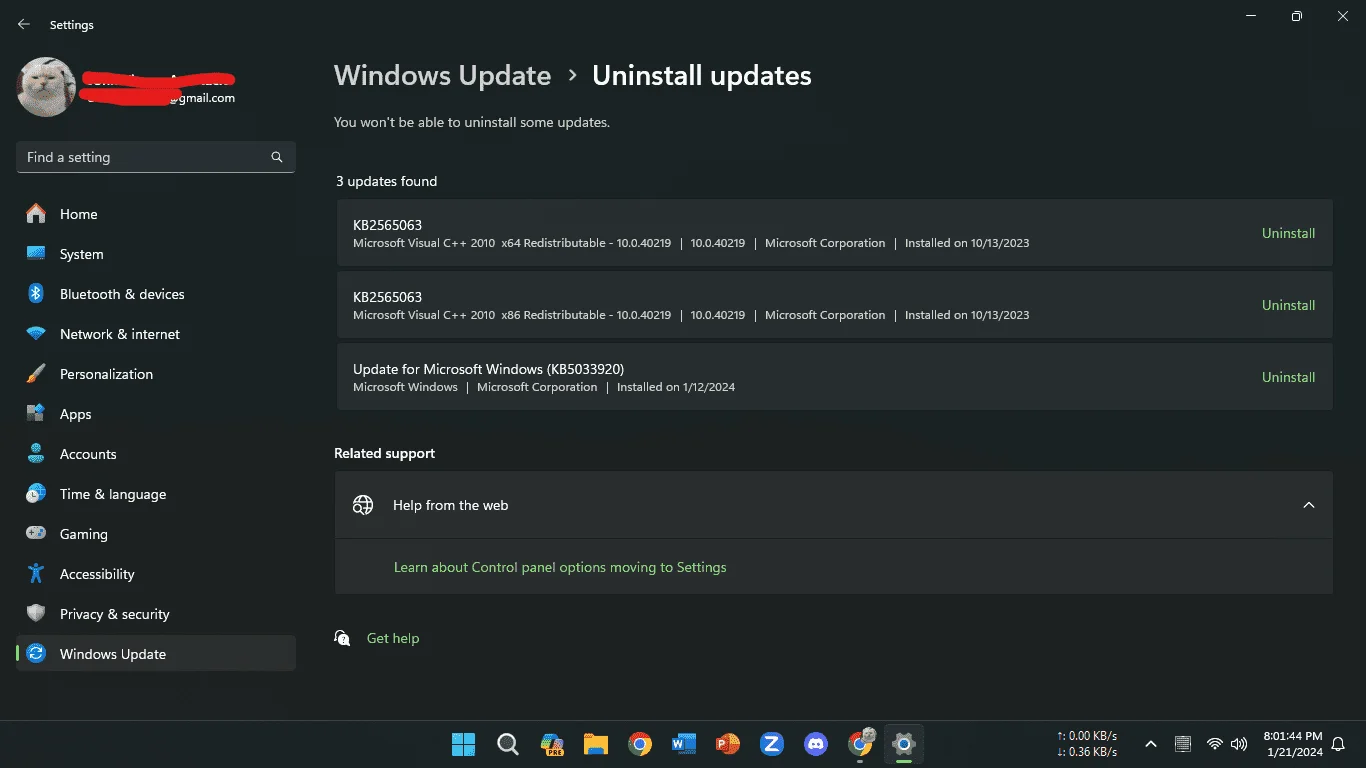The height and width of the screenshot is (768, 1366).
Task: Open the Apps settings category
Action: tap(156, 414)
